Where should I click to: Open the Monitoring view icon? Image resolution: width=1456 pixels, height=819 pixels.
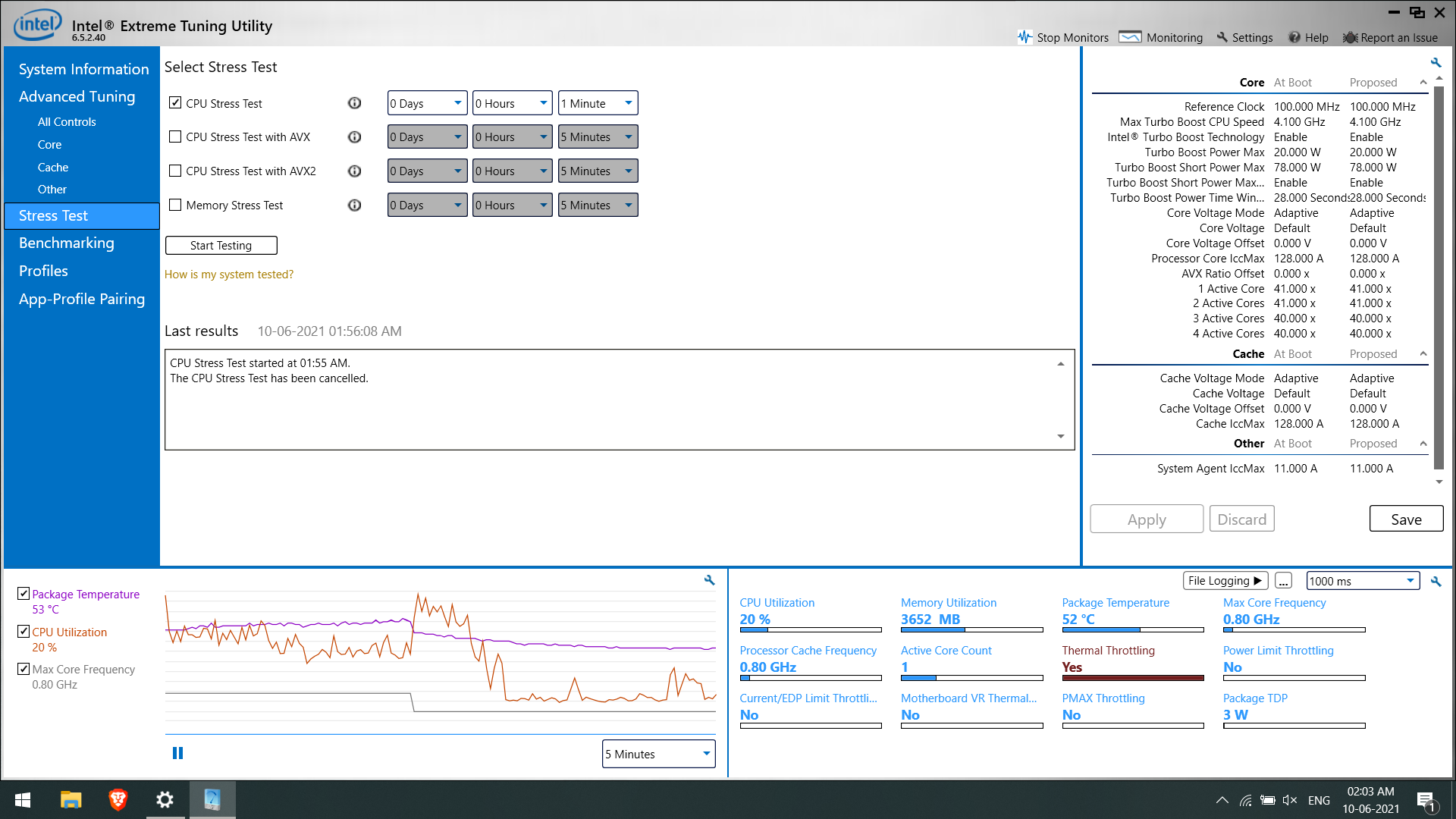tap(1130, 37)
